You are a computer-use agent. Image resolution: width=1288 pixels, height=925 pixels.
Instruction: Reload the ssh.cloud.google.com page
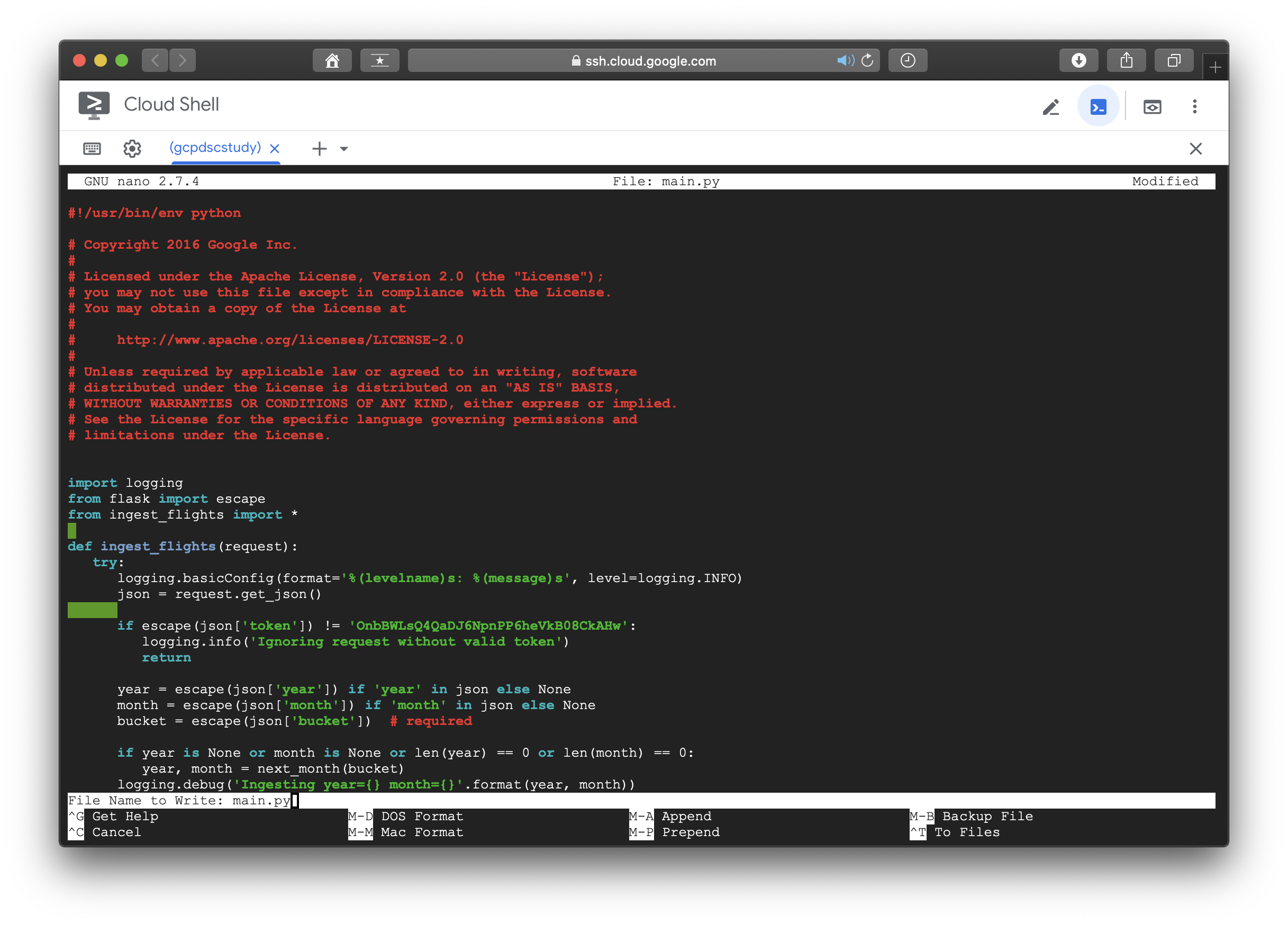pyautogui.click(x=867, y=60)
